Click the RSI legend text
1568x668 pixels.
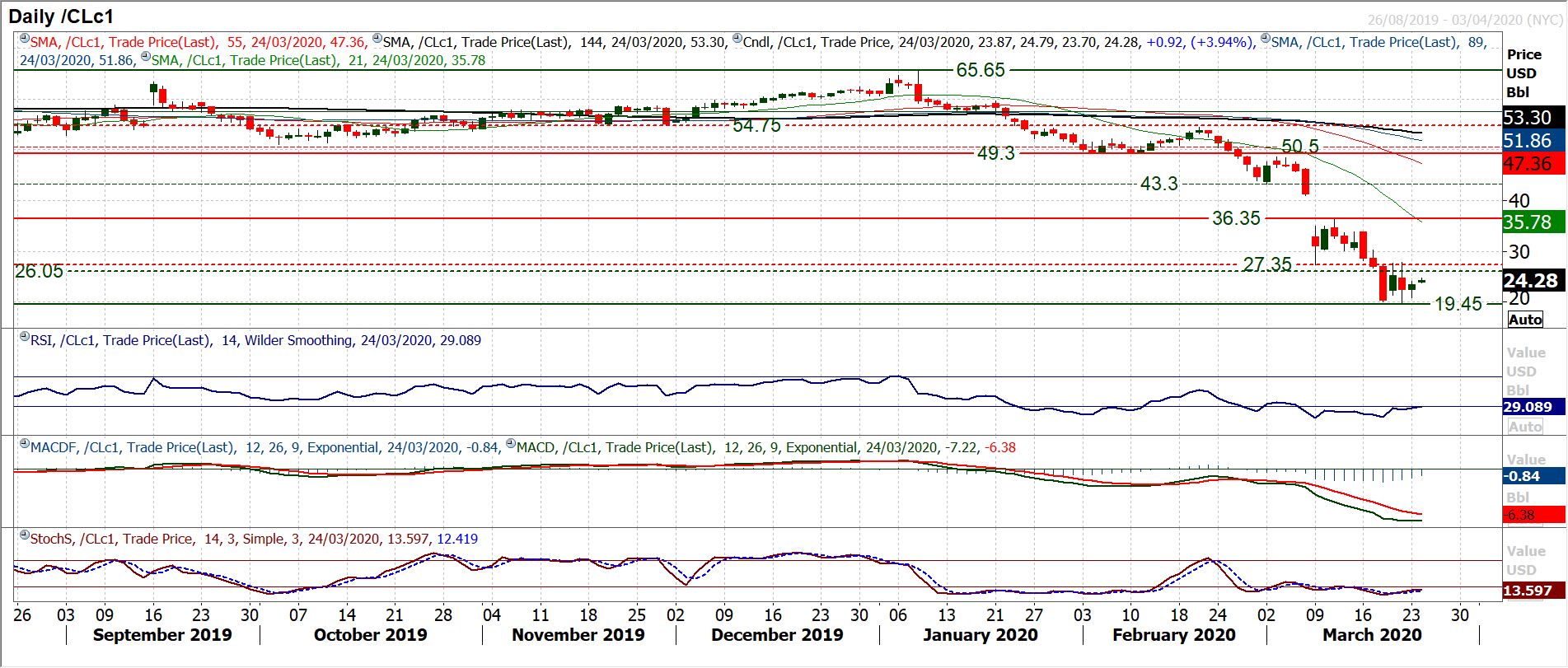[255, 340]
